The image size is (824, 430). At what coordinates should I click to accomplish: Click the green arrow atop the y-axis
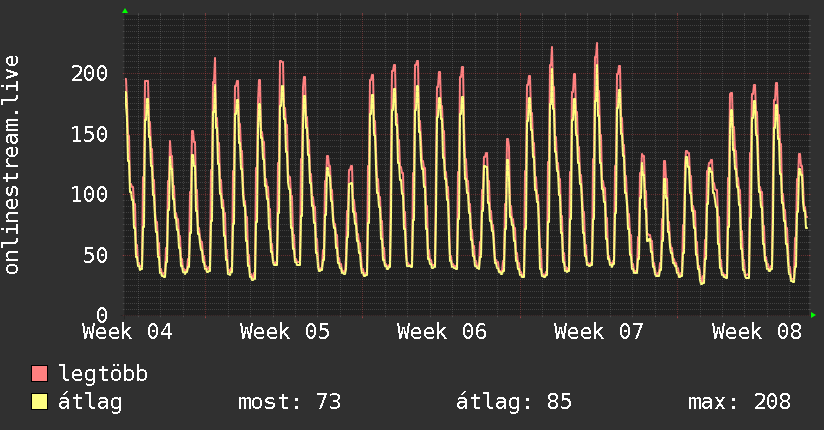[125, 11]
